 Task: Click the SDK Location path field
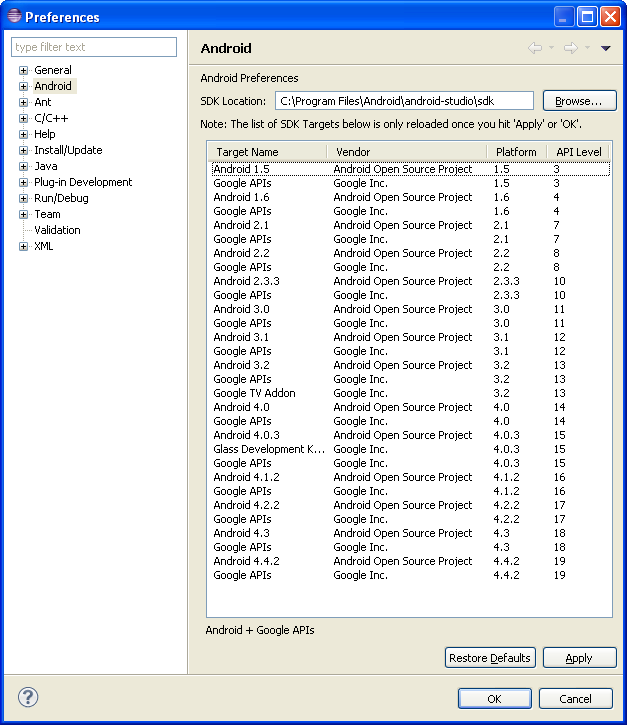404,101
